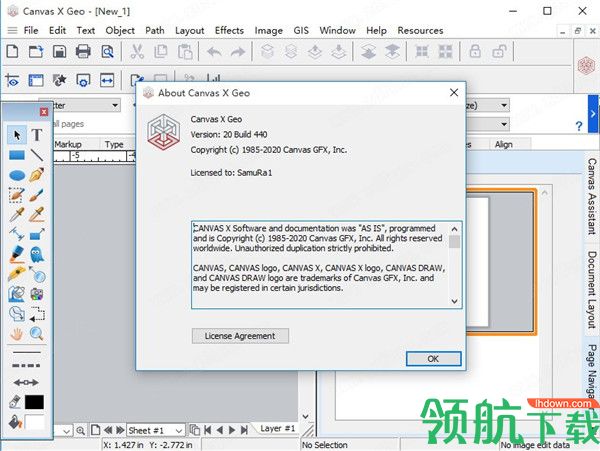Close the floating toolbox palette
The image size is (600, 451).
point(44,112)
